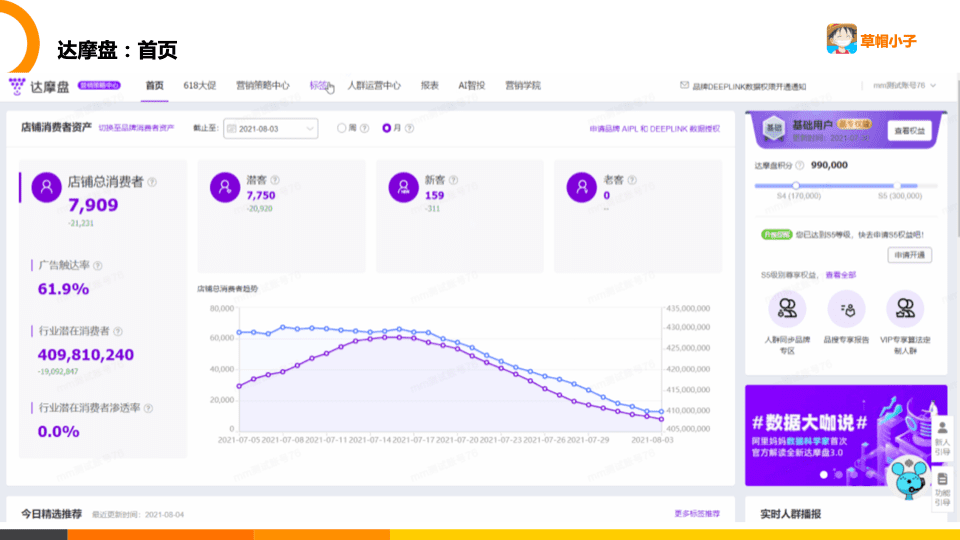This screenshot has height=540, width=960.
Task: Expand the account name dropdown arrow
Action: 933,86
